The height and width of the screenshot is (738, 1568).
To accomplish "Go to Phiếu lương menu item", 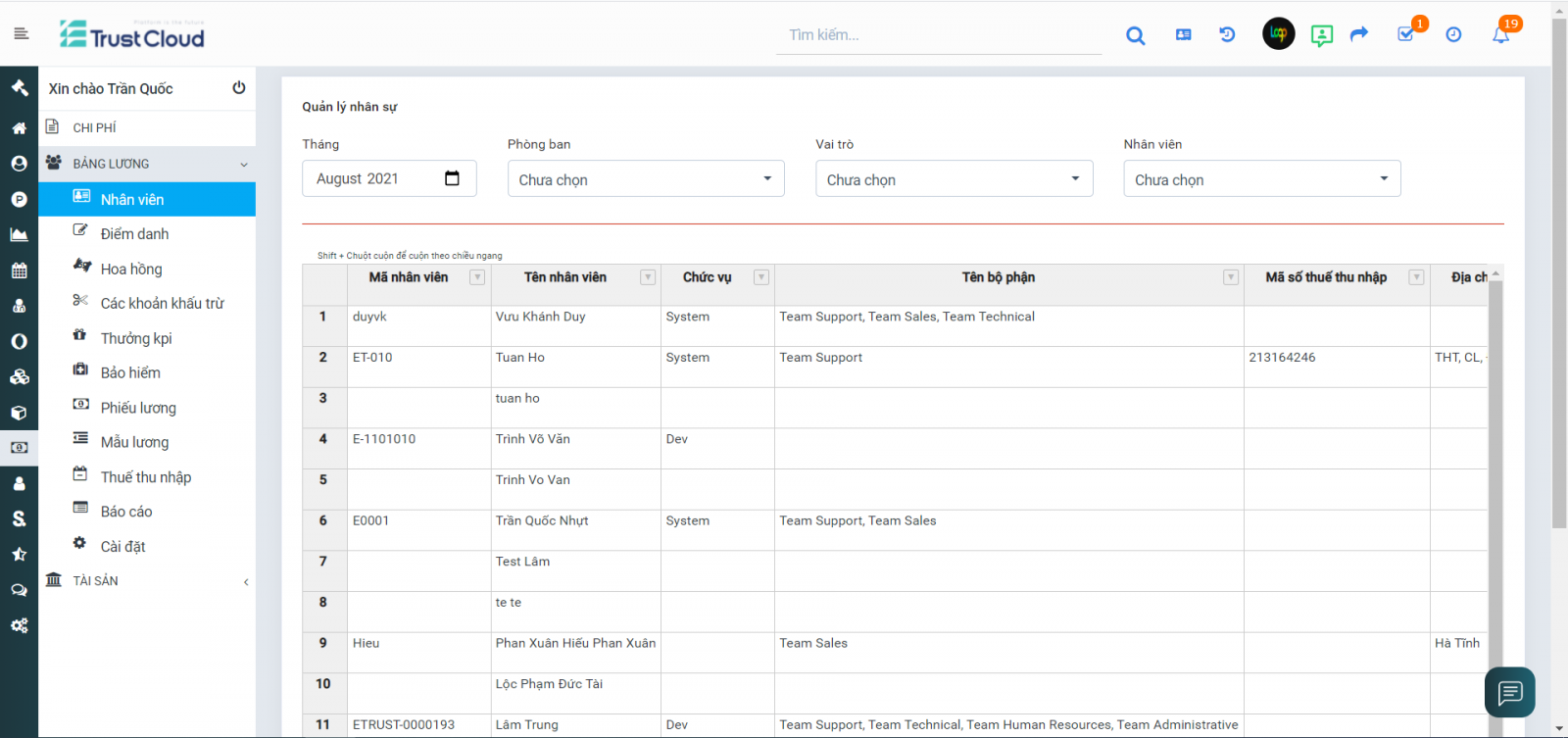I will pyautogui.click(x=138, y=408).
